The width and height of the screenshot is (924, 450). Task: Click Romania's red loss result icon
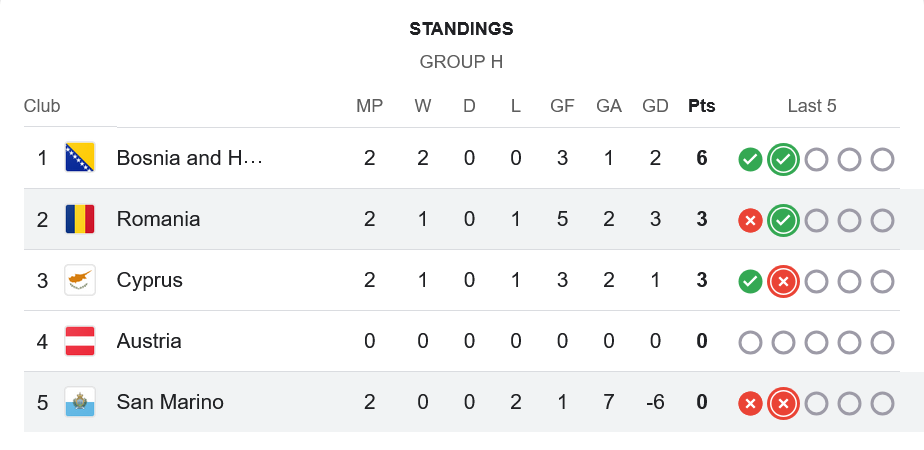[750, 220]
